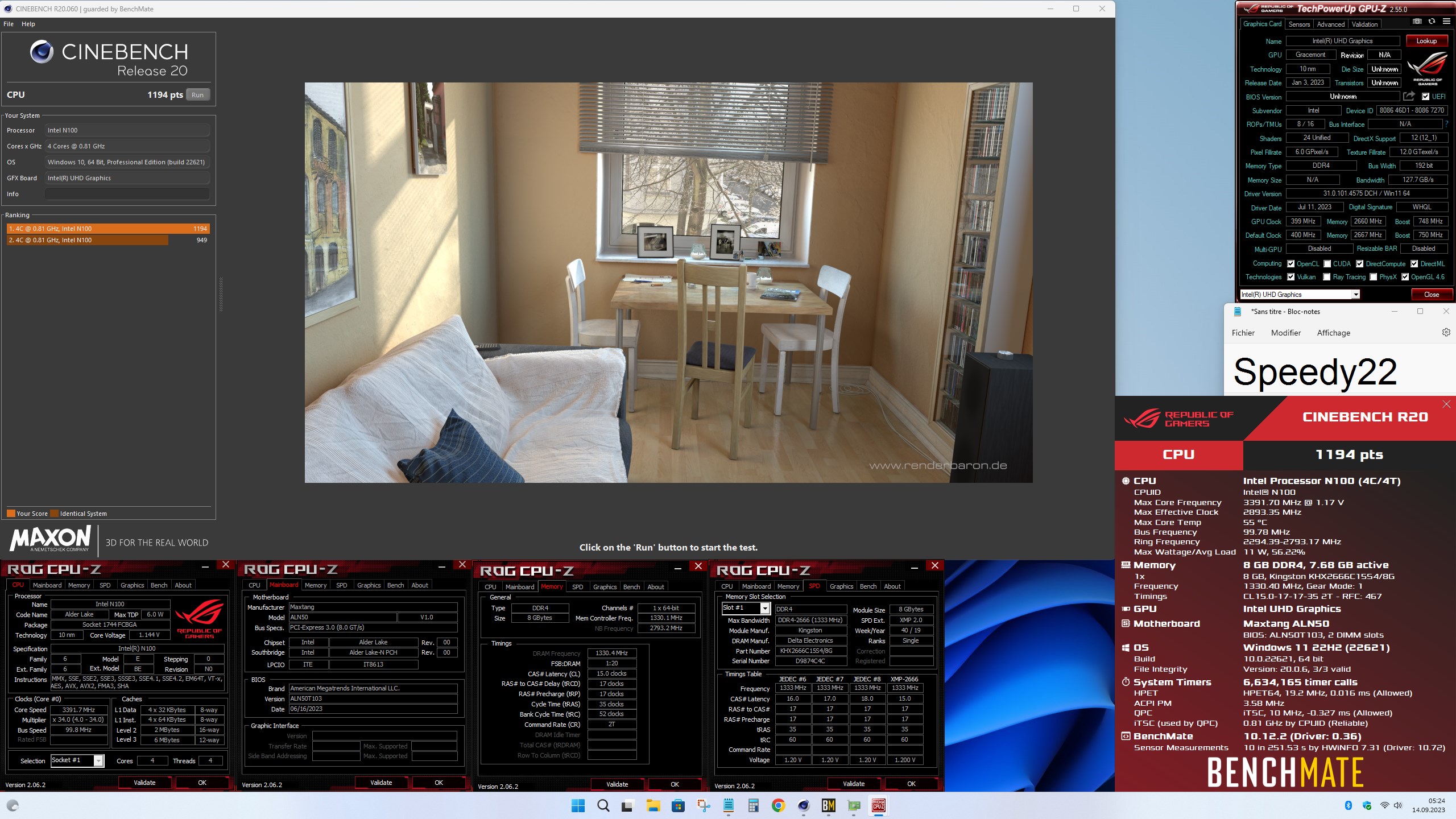Open the Fichier menu in Notepad

1243,333
